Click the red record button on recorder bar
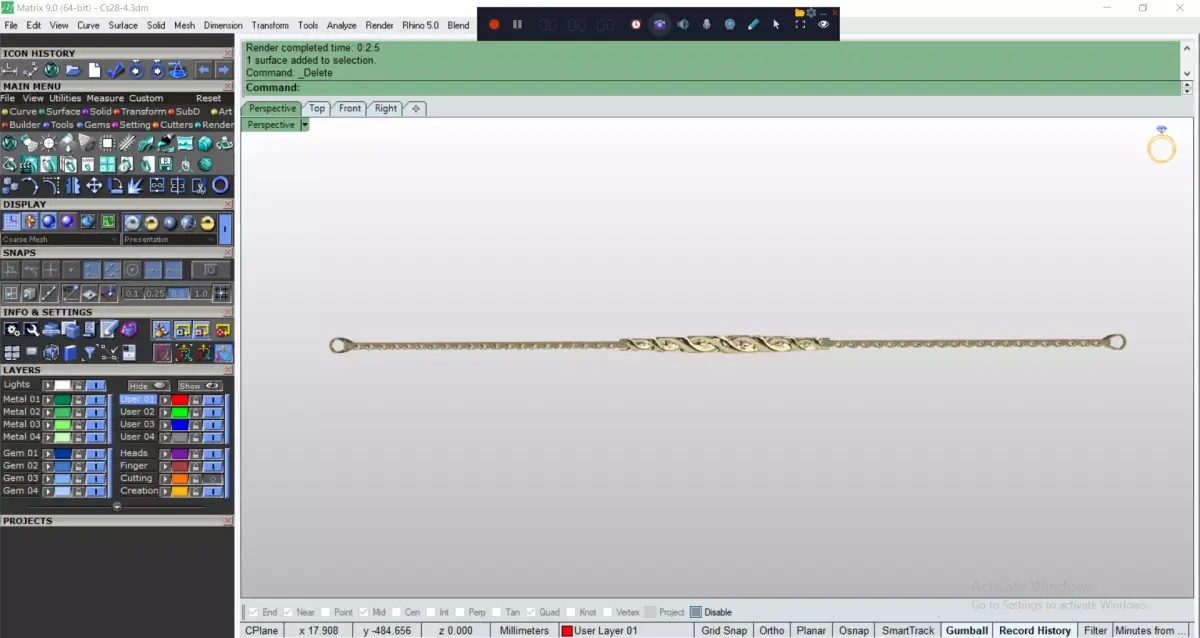The width and height of the screenshot is (1200, 638). (x=494, y=24)
